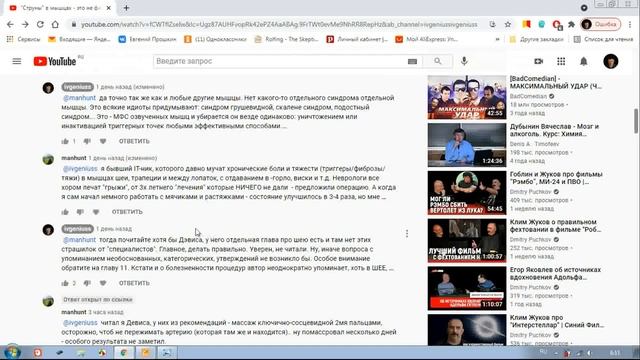
Task: Open the @manhunt mention in first reply
Action: click(79, 98)
